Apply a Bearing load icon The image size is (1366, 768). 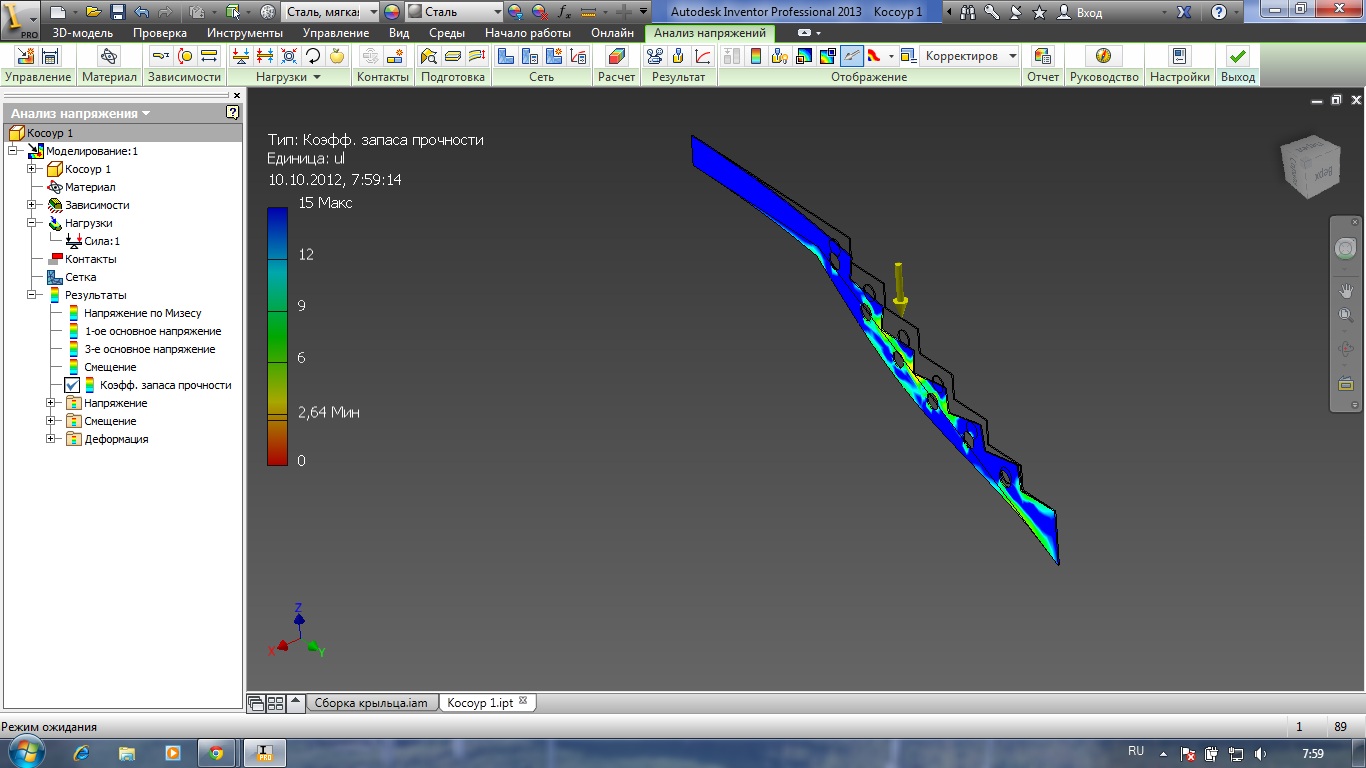289,56
